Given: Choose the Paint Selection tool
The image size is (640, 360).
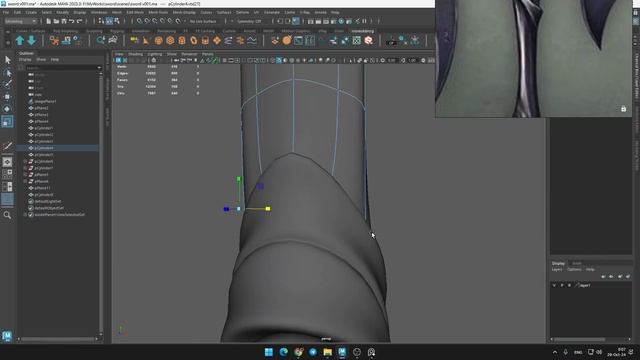Looking at the screenshot, I should pos(7,84).
